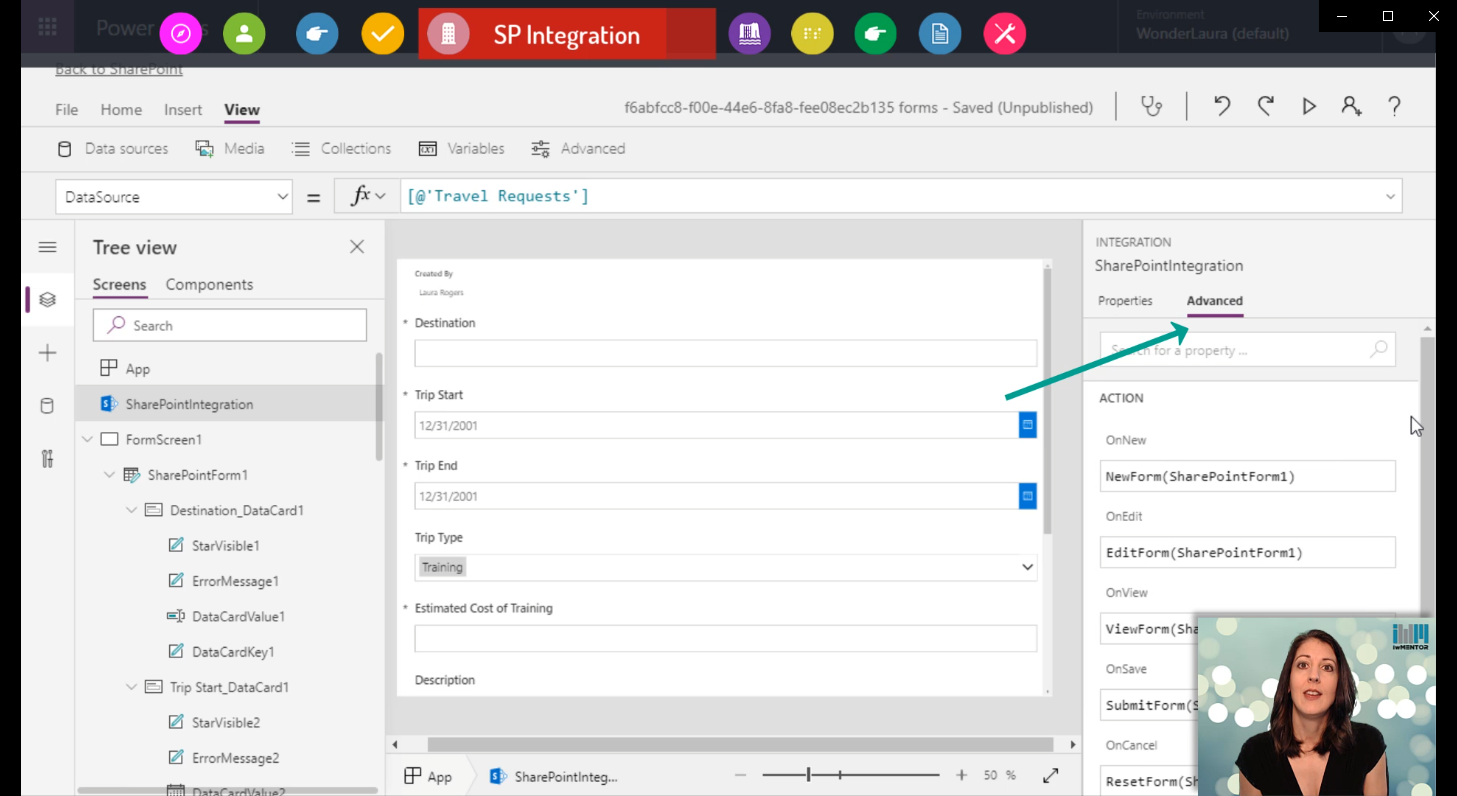
Task: Click the yellow dotted chapter icon
Action: [x=812, y=34]
